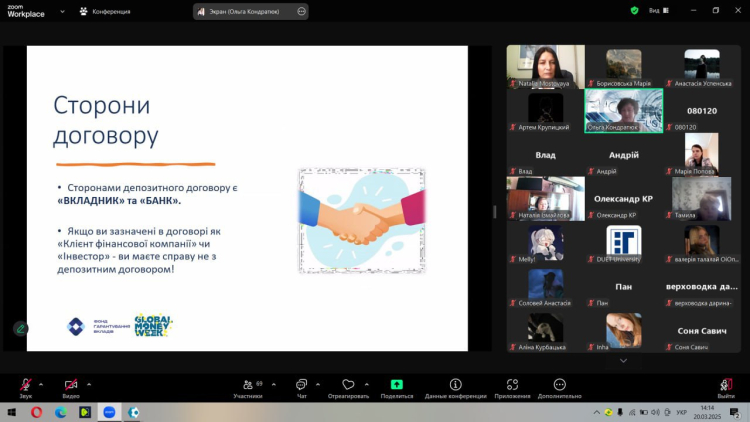Expand audio options arrow next to Звук
Screen dimensions: 750x422
pyautogui.click(x=41, y=382)
